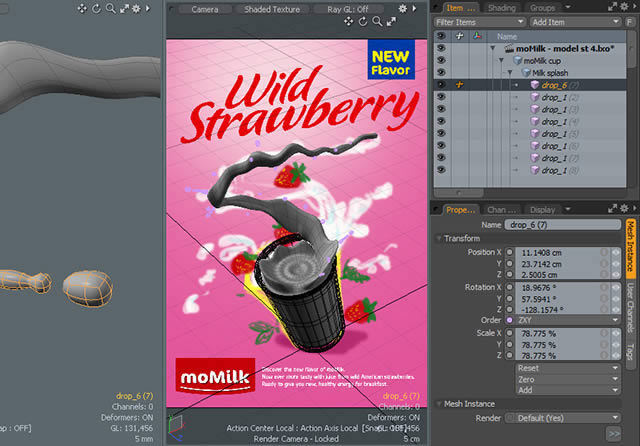Open camera viewport gear options
This screenshot has height=446, width=640.
(x=403, y=9)
